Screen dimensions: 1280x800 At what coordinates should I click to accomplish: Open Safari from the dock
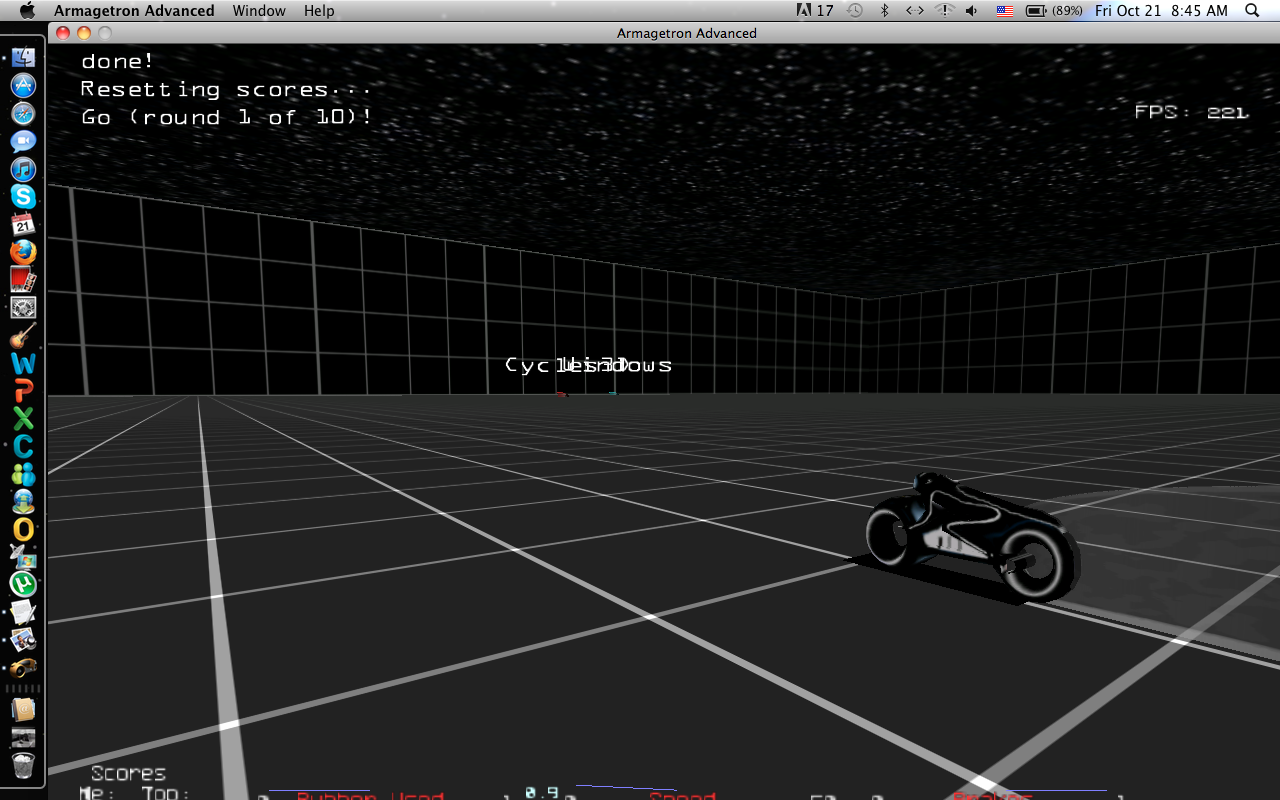[23, 113]
